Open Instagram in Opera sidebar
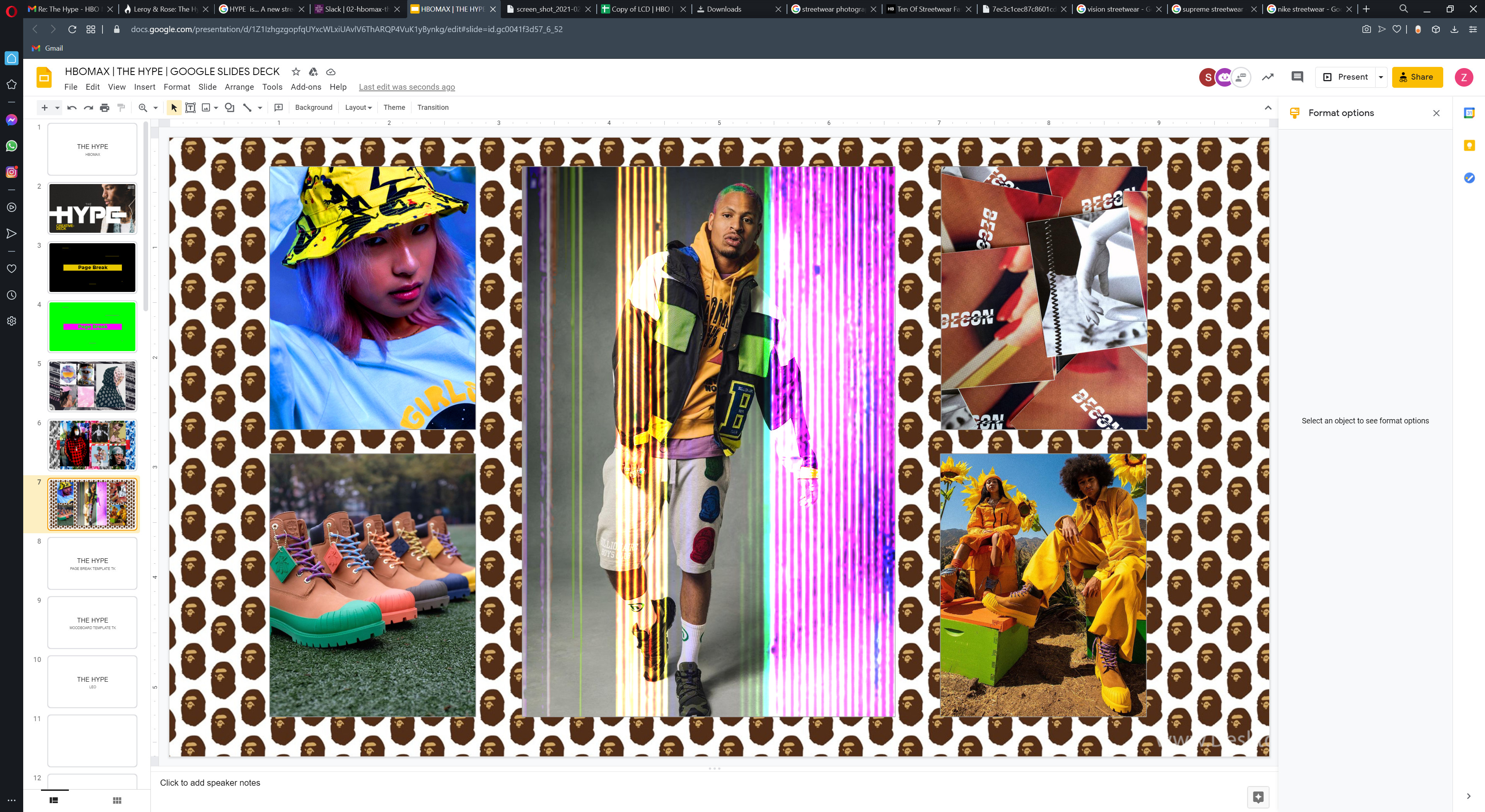 pyautogui.click(x=12, y=172)
